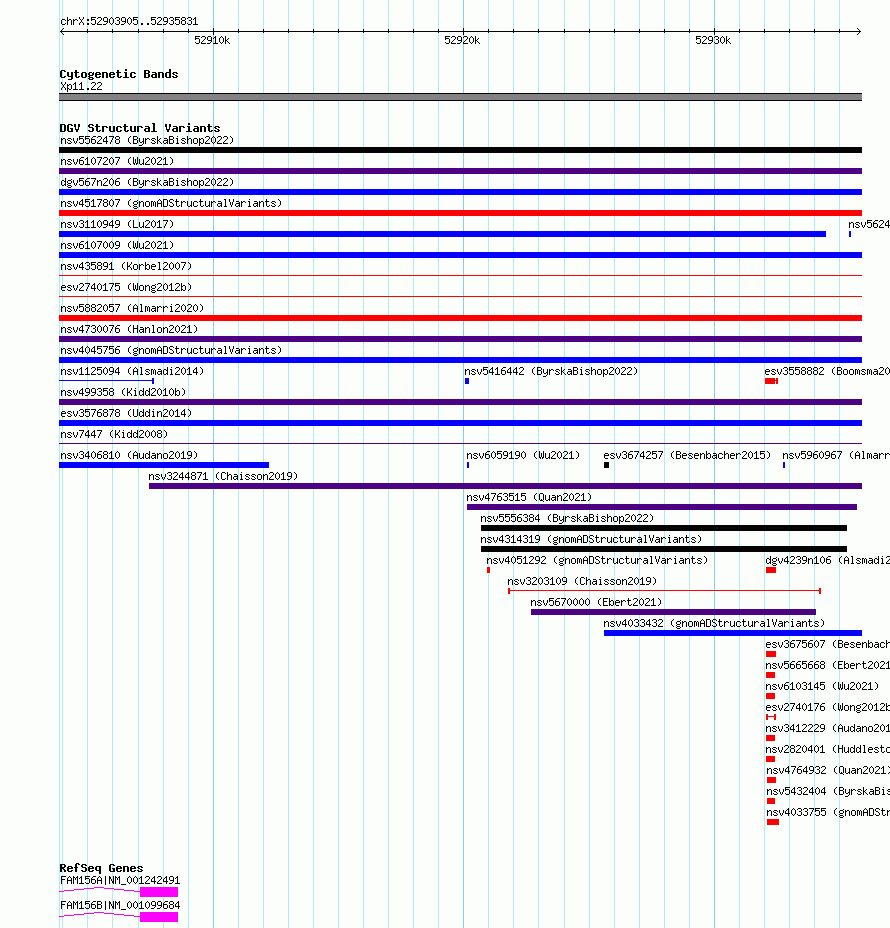Click the blue bar of nsv3406810 variant

(164, 465)
